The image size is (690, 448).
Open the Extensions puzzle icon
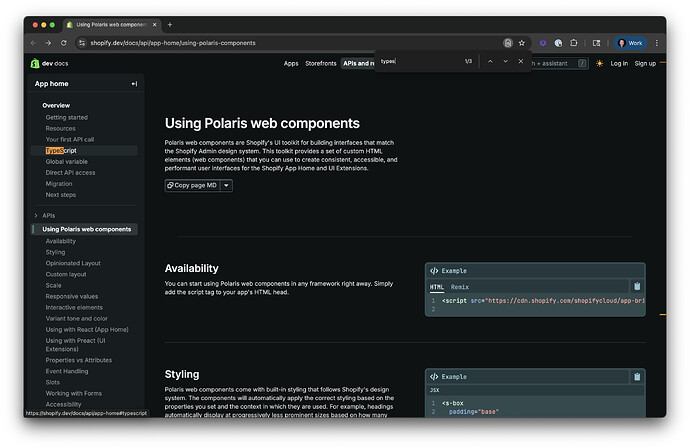[x=574, y=43]
